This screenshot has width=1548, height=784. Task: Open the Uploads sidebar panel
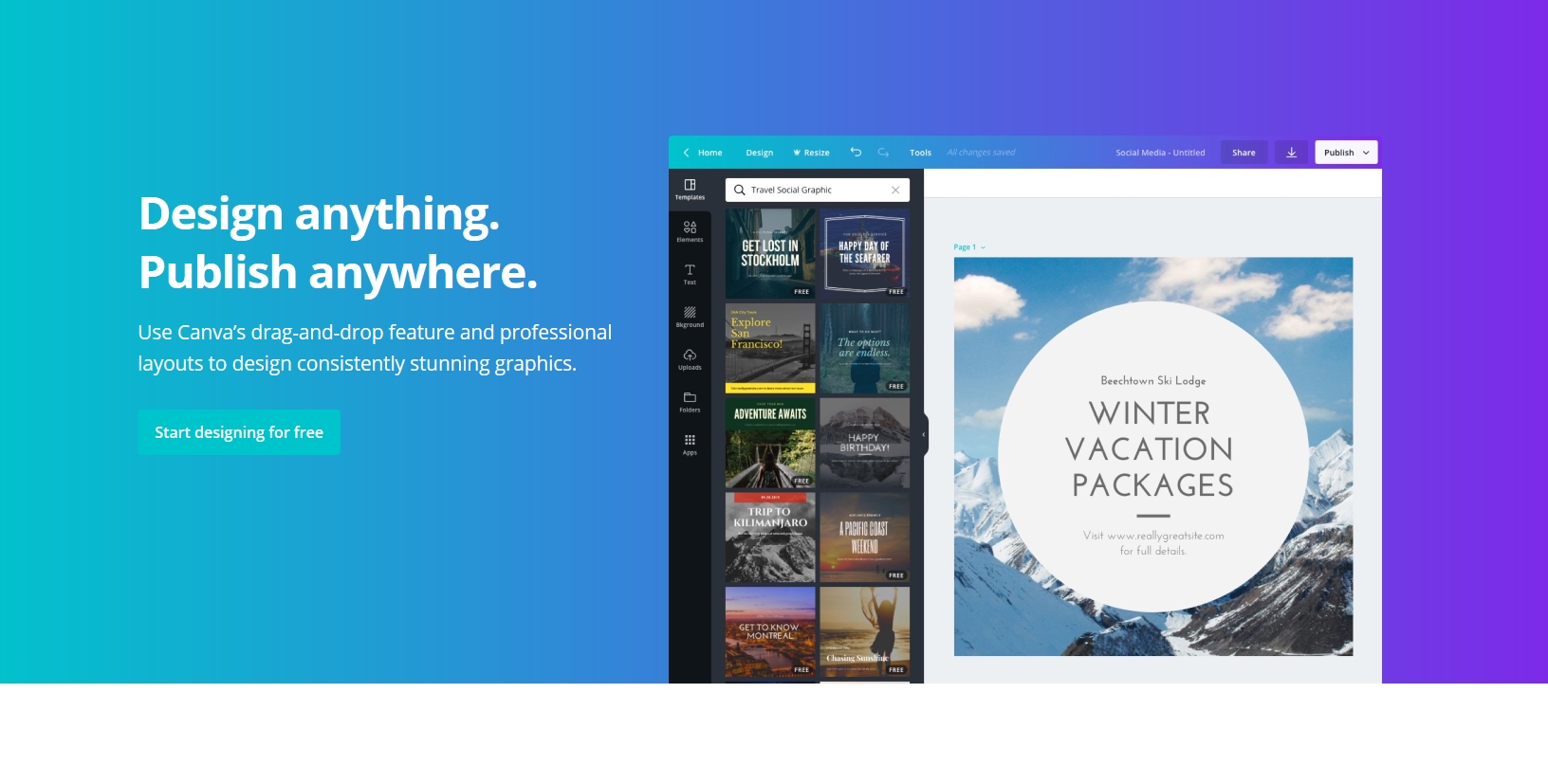[690, 360]
